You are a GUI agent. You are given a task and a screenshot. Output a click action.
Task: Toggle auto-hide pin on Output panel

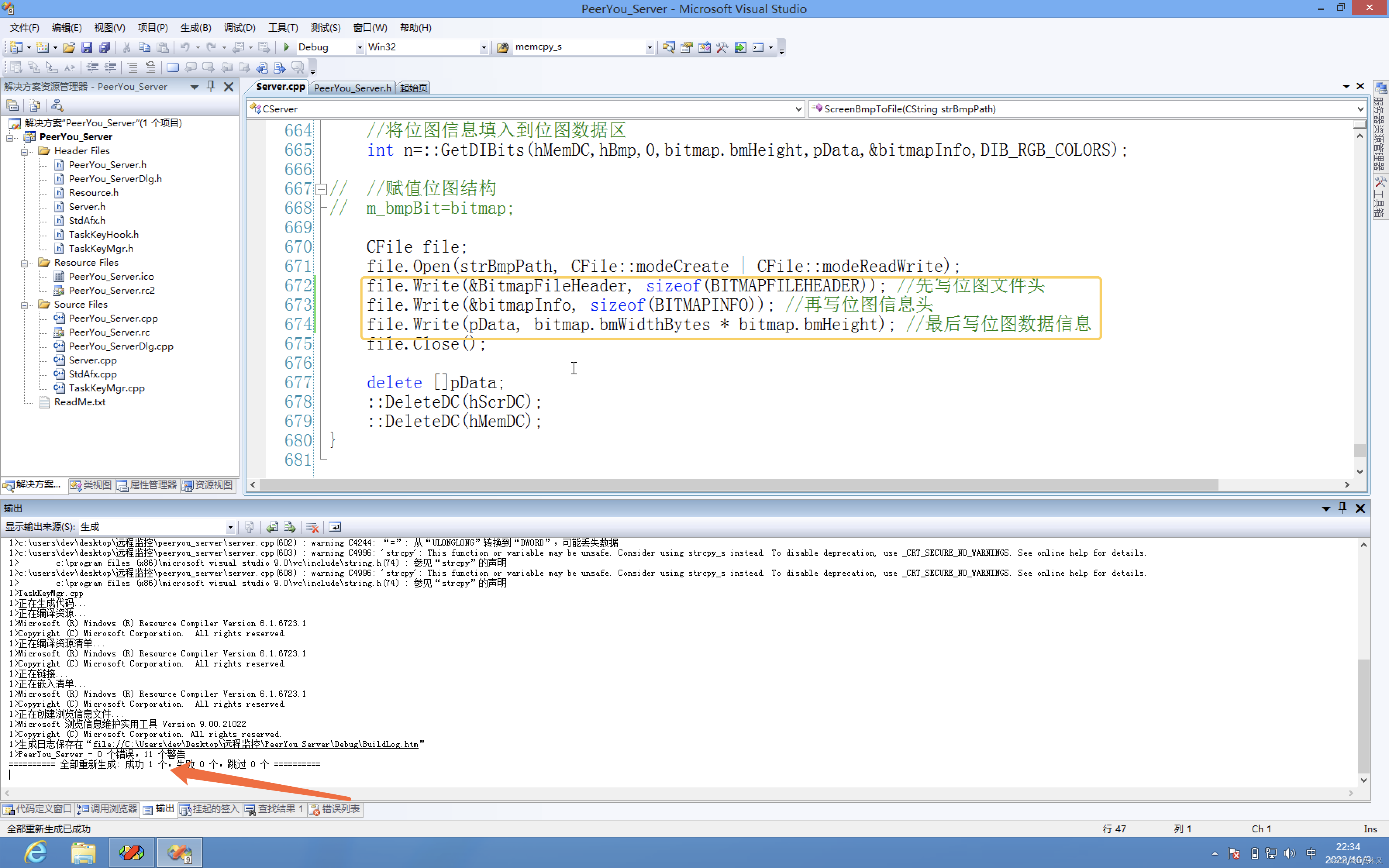tap(1342, 508)
